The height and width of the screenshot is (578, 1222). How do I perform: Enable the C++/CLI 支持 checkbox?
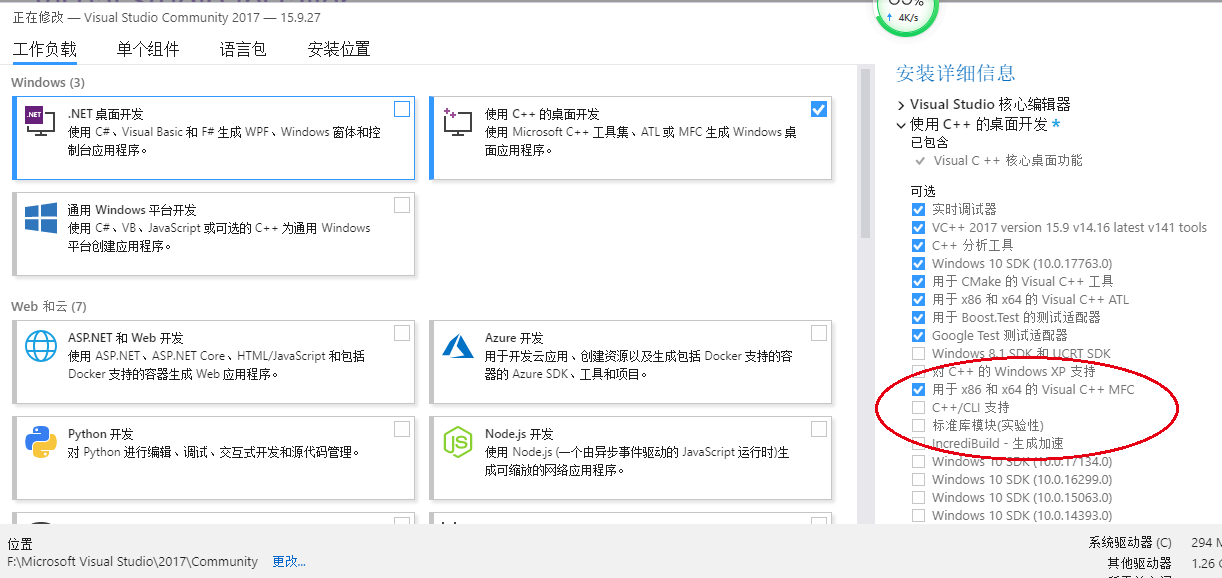click(x=918, y=407)
